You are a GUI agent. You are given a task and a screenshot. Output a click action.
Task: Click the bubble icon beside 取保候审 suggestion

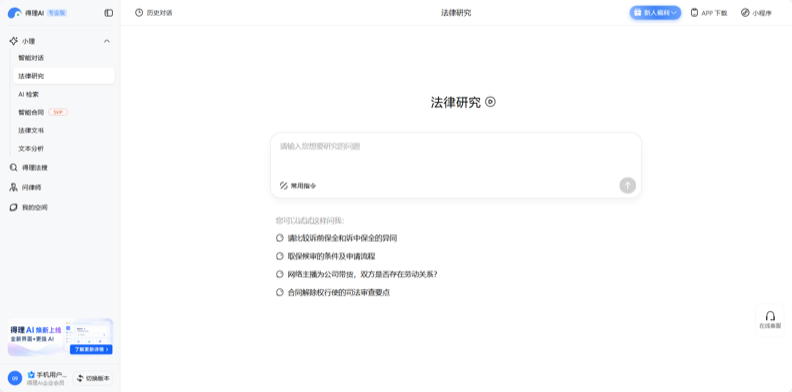click(x=279, y=256)
